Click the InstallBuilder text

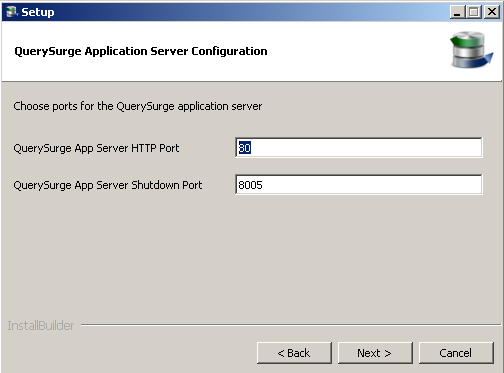tap(41, 326)
